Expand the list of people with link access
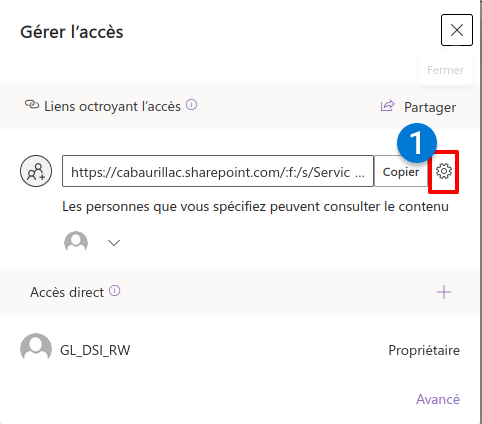Image resolution: width=482 pixels, height=424 pixels. point(114,243)
